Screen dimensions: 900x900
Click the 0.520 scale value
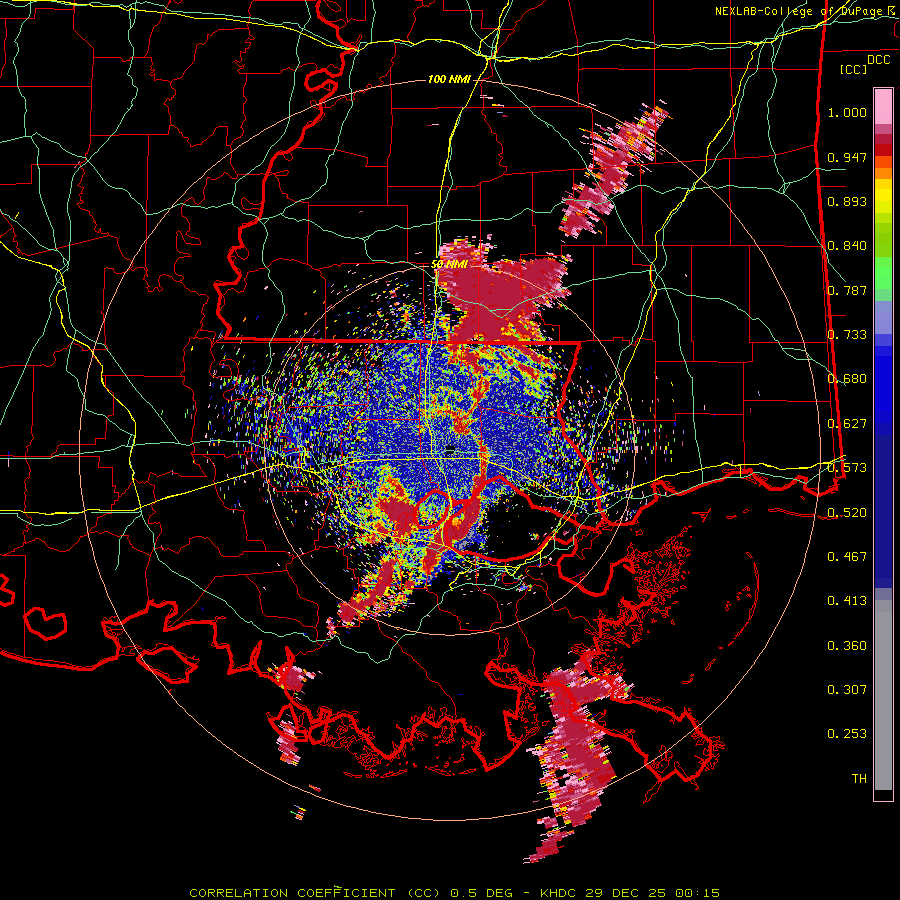(x=847, y=512)
